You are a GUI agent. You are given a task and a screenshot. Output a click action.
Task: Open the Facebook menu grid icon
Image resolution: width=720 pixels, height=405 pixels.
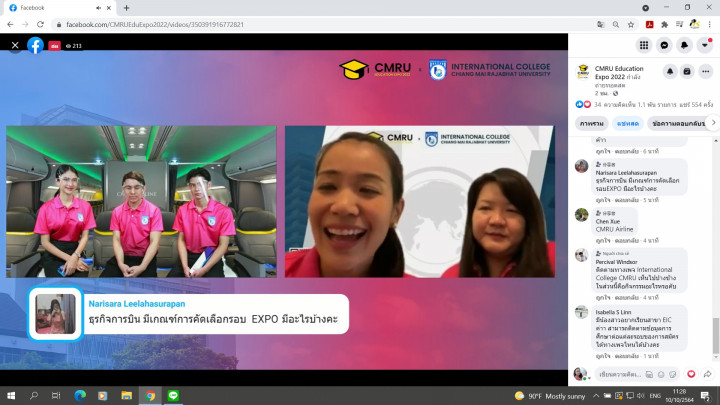pos(644,45)
